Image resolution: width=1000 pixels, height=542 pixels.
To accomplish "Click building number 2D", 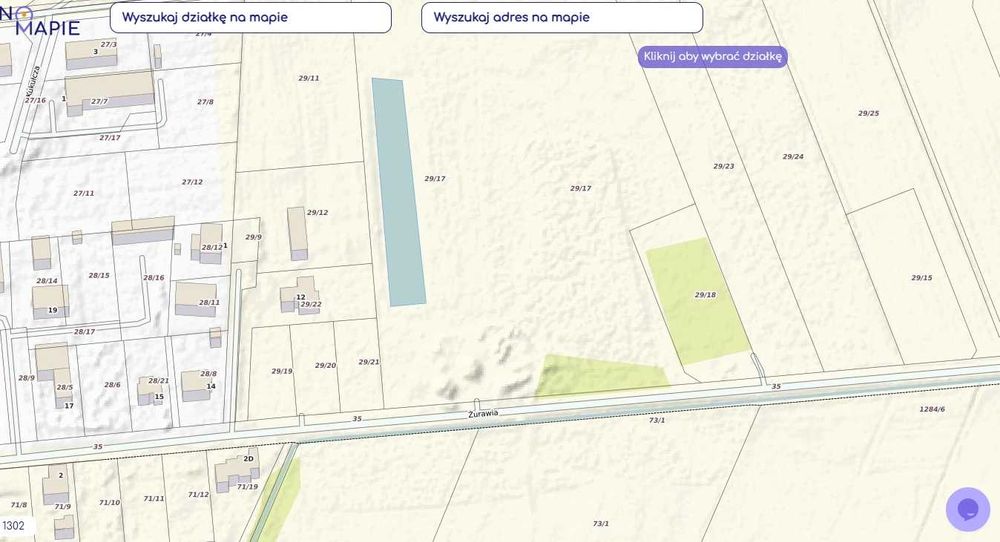I will pos(249,459).
